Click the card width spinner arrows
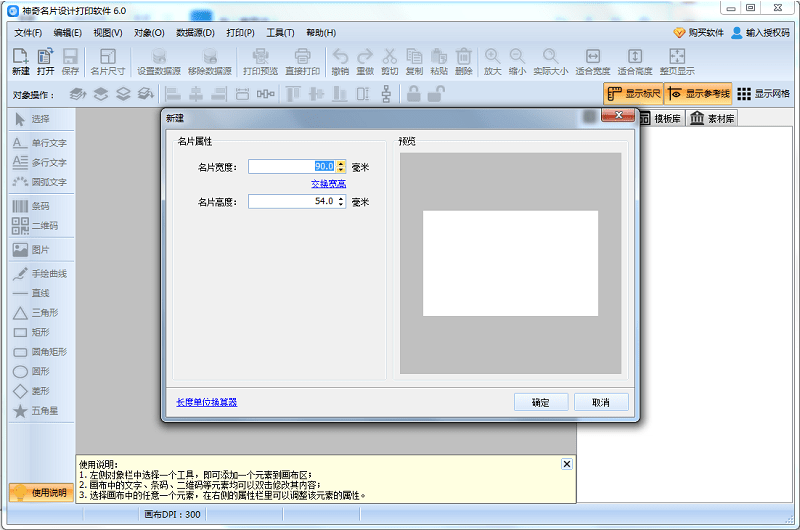Viewport: 800px width, 530px height. [341, 167]
